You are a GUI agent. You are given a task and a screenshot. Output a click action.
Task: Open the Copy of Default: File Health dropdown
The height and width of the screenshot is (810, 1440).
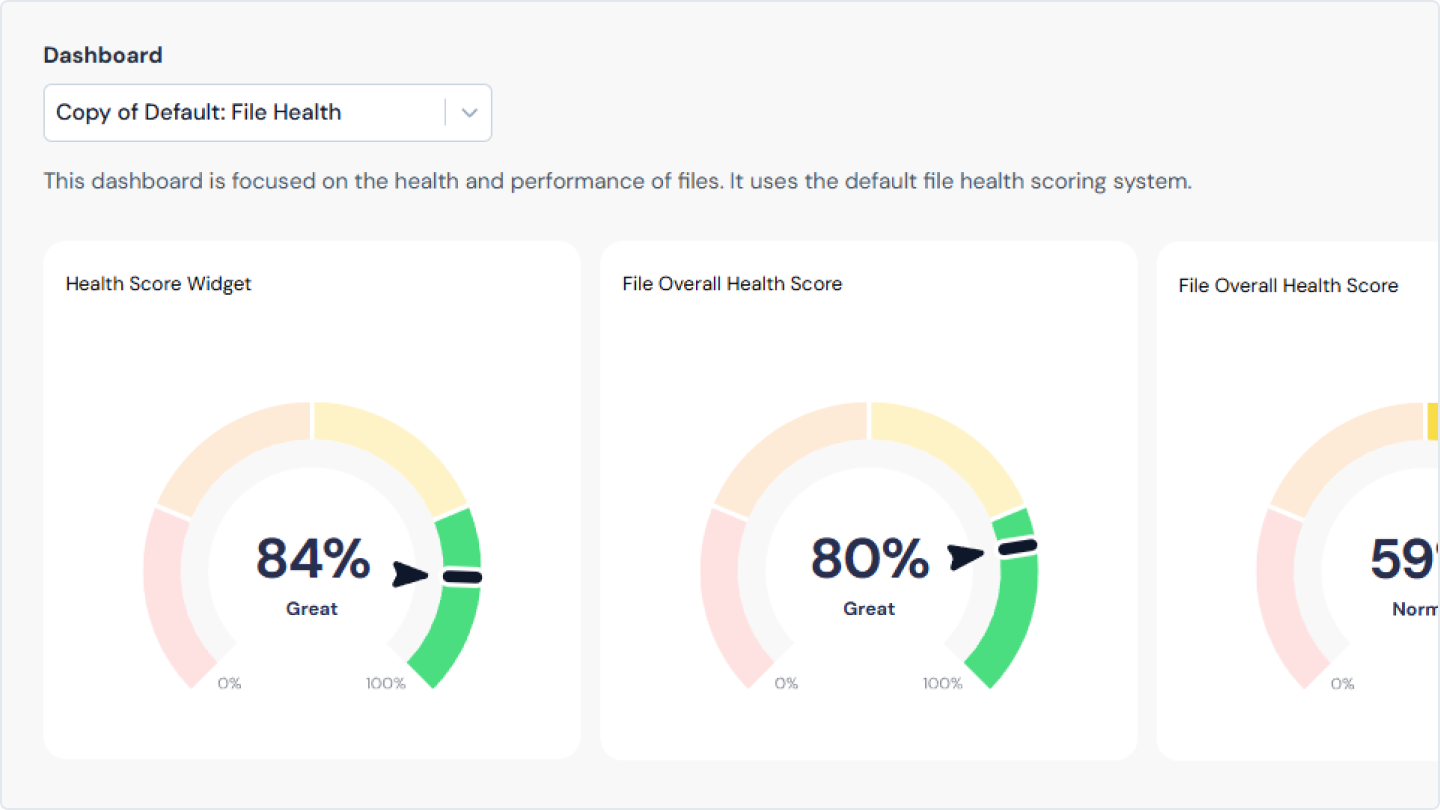tap(245, 113)
